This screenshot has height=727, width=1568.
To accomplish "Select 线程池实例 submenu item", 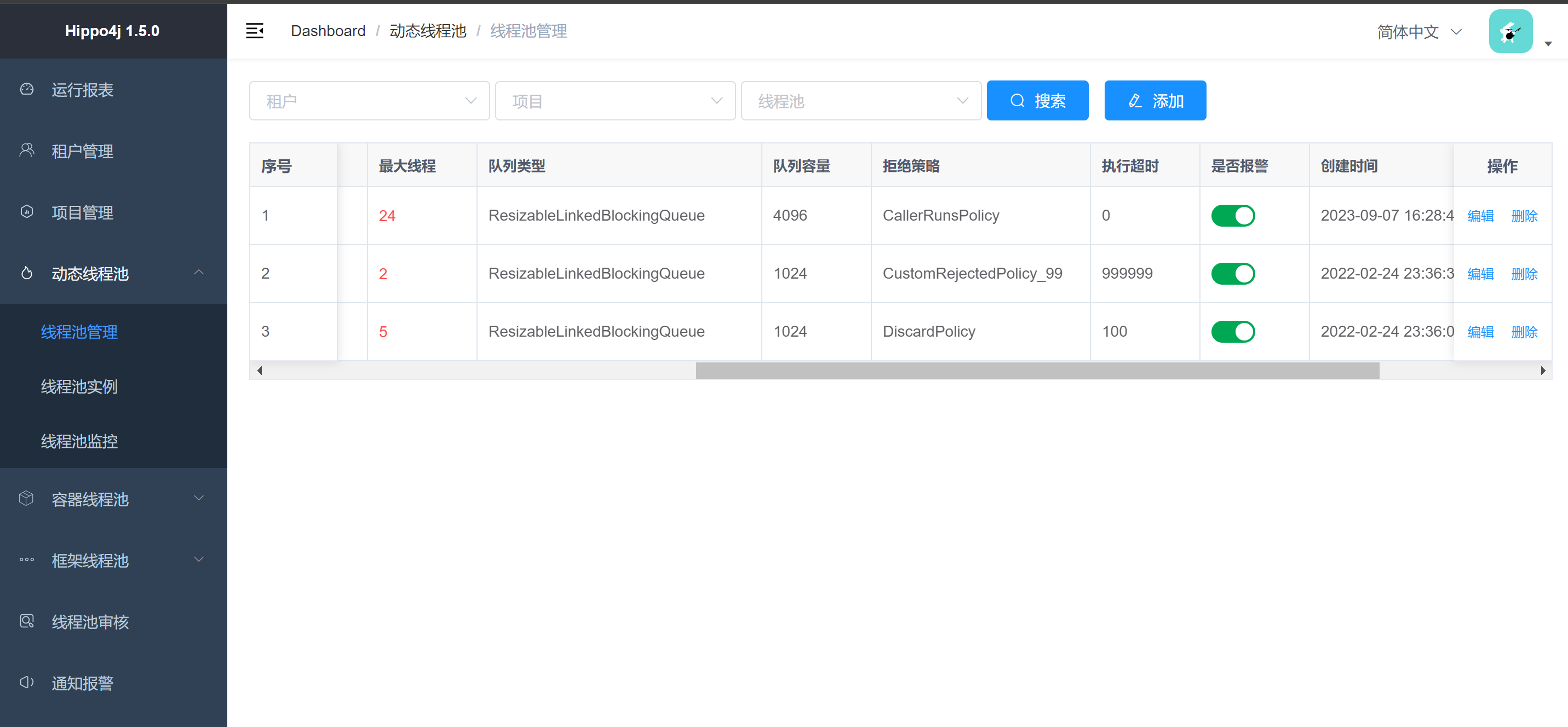I will click(x=113, y=386).
